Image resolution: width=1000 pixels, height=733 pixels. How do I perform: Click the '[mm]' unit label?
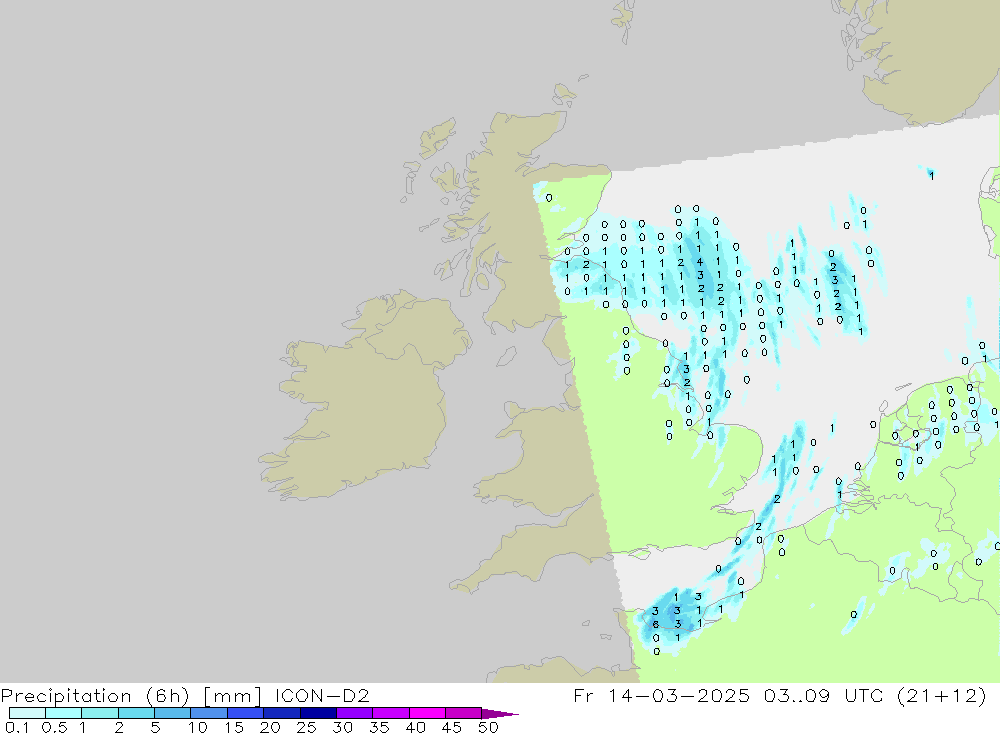pyautogui.click(x=232, y=695)
